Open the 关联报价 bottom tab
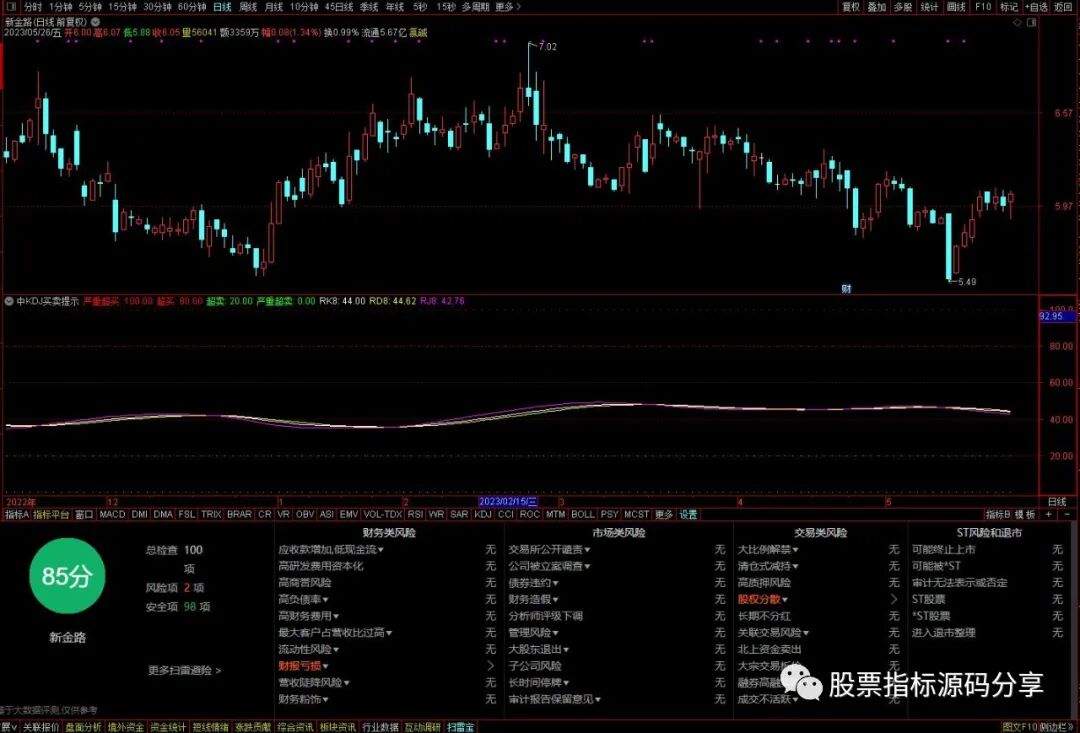Viewport: 1080px width, 733px height. pos(41,727)
